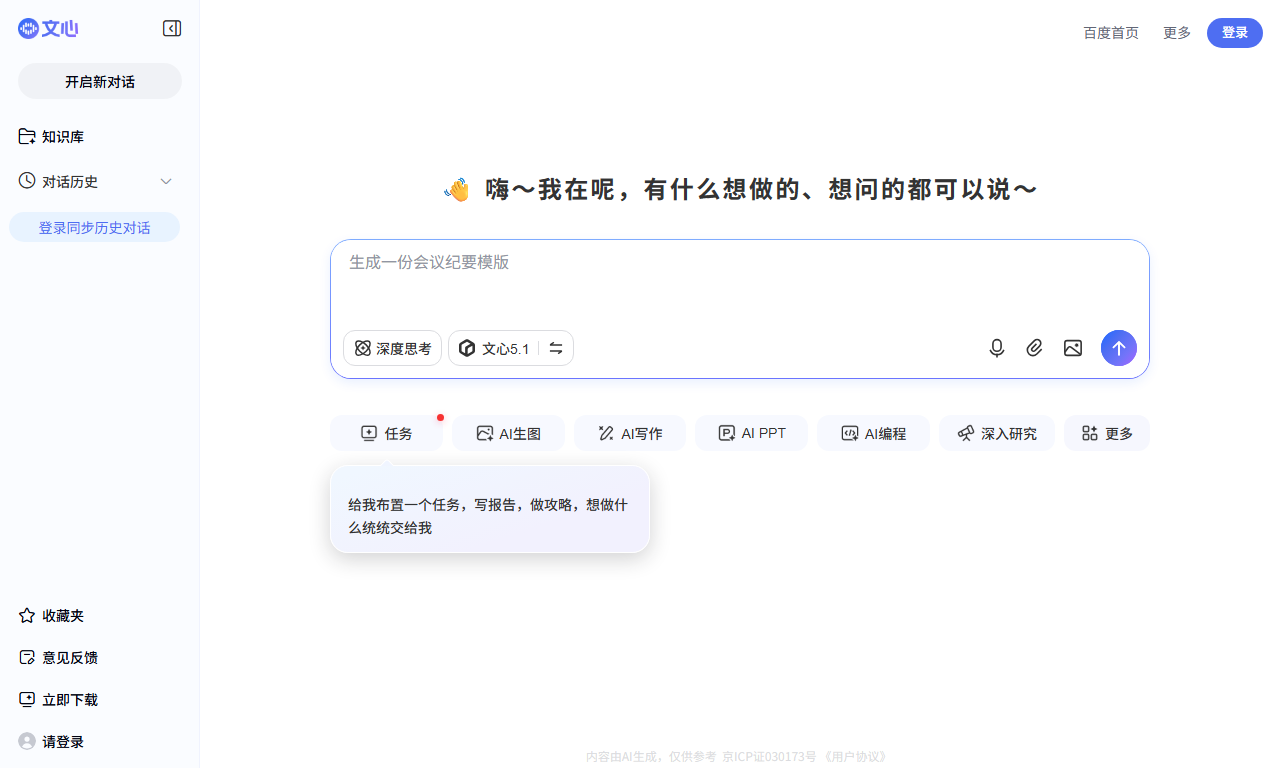This screenshot has height=768, width=1280.
Task: Click the waving hand emoji in greeting
Action: coord(457,190)
